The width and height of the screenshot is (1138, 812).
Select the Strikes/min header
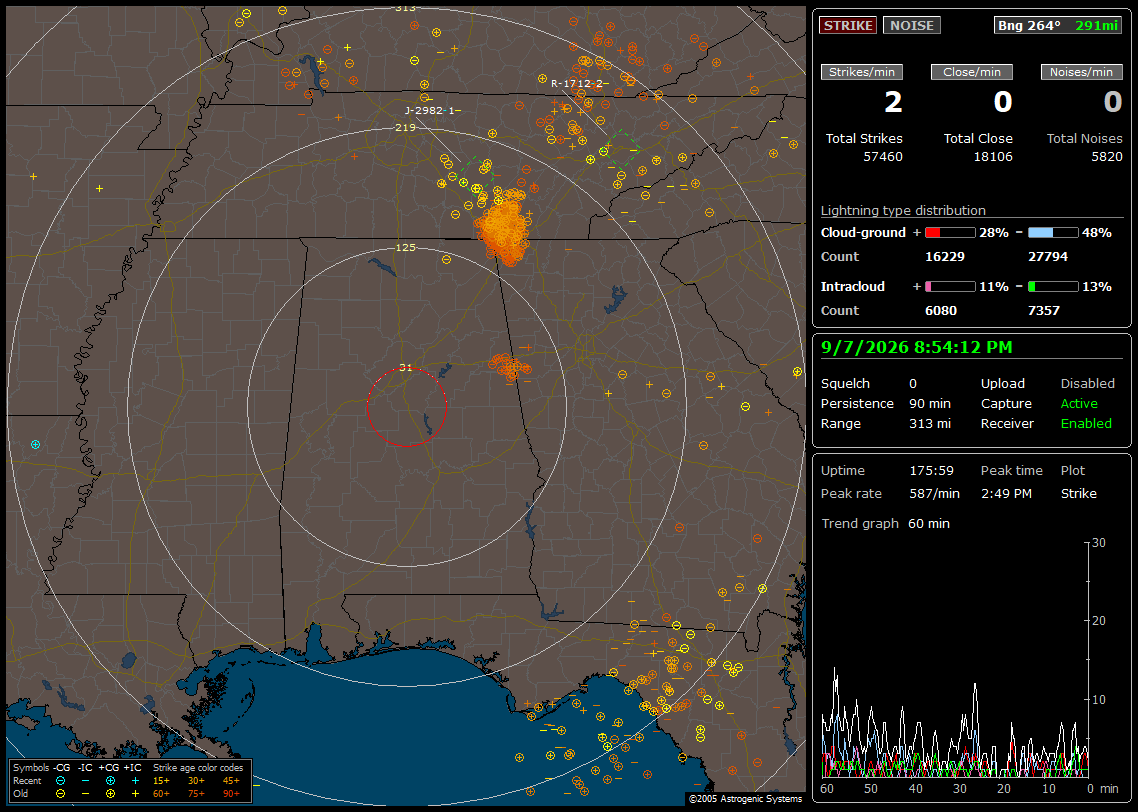861,72
